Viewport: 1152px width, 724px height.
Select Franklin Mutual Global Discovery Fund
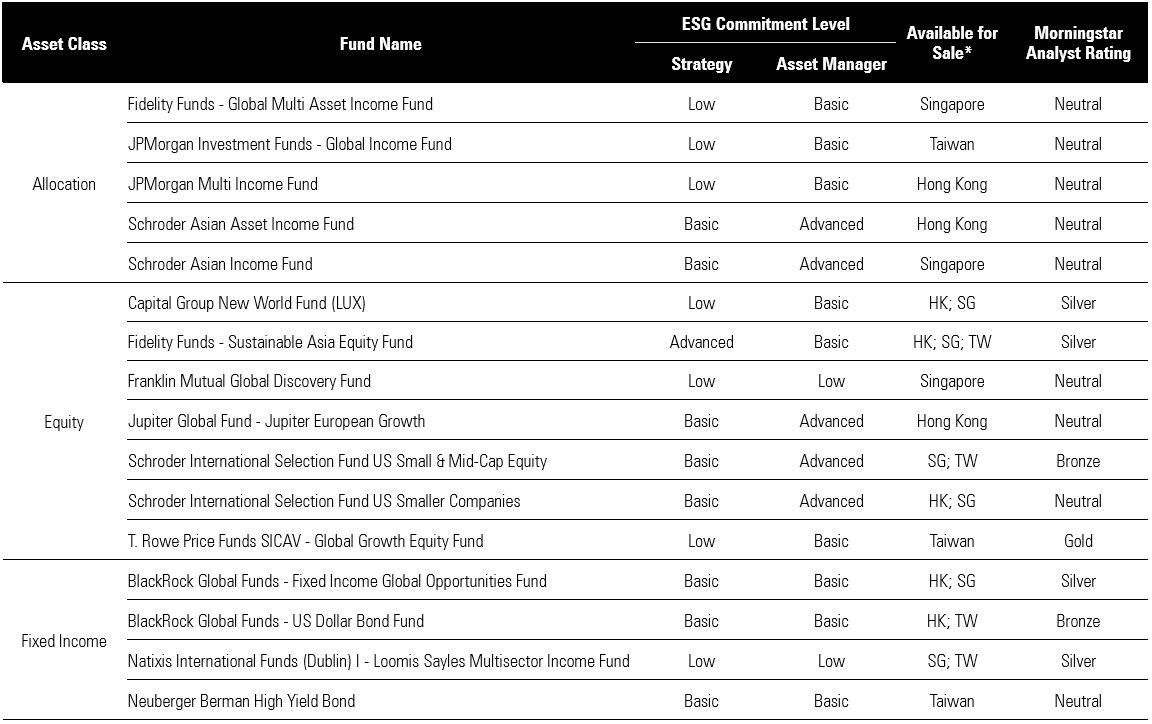249,381
